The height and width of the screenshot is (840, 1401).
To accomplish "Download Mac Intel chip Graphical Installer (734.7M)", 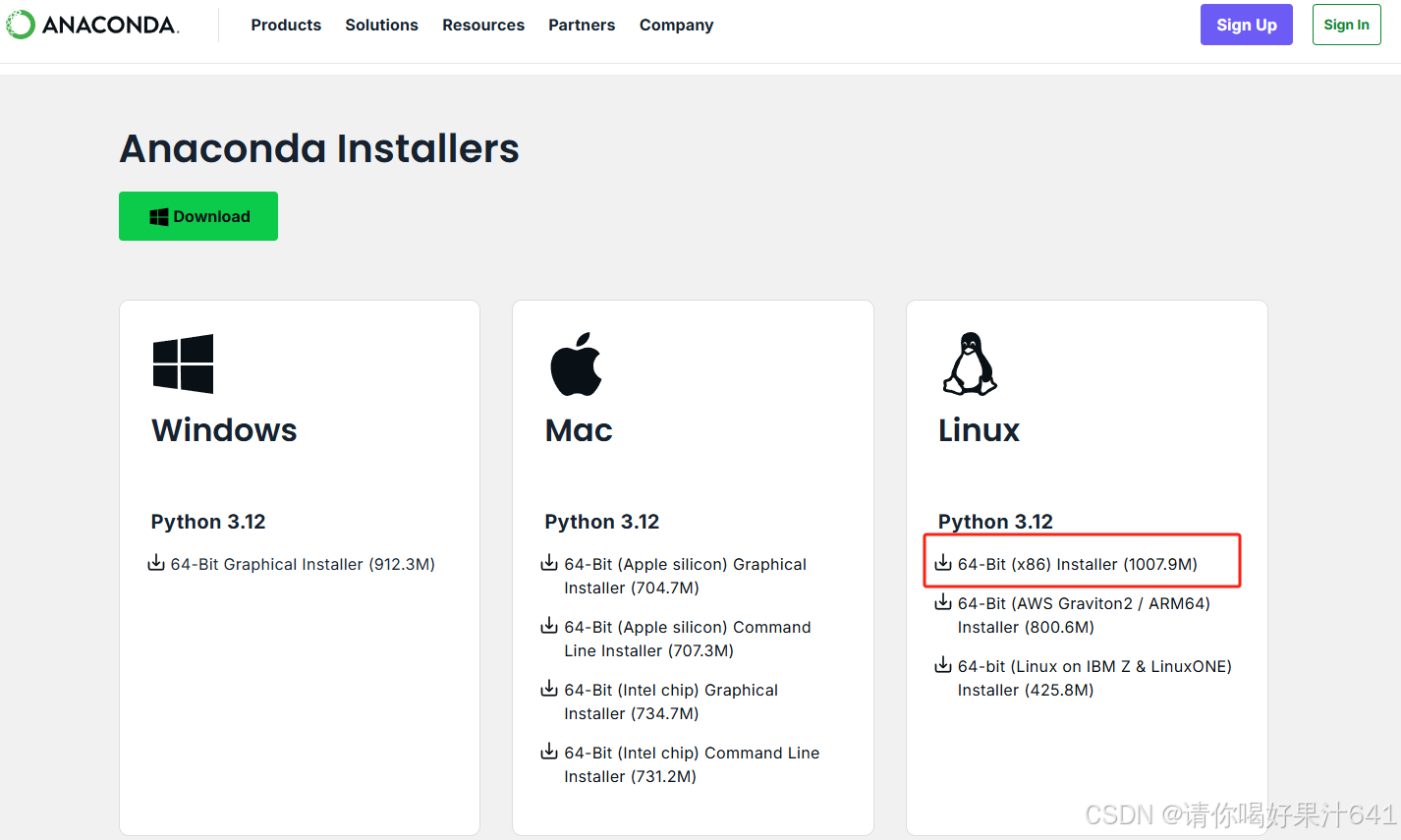I will (671, 701).
